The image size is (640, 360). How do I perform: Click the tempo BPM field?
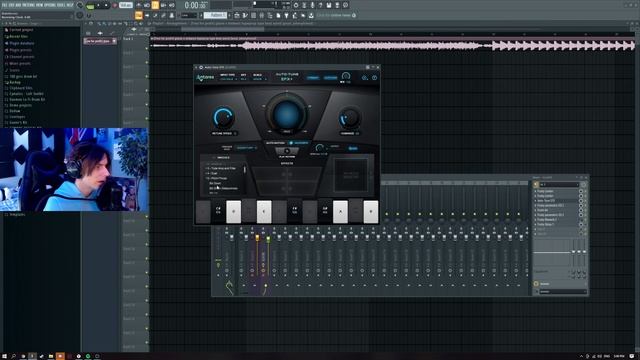[126, 5]
